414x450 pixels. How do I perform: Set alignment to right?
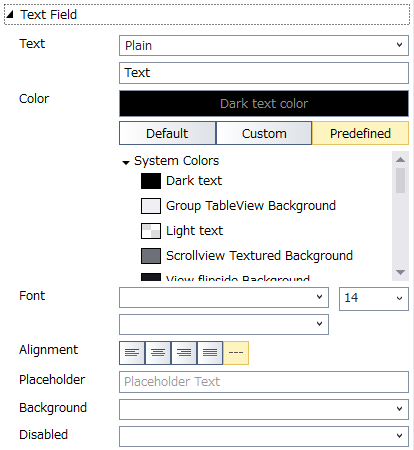(184, 353)
